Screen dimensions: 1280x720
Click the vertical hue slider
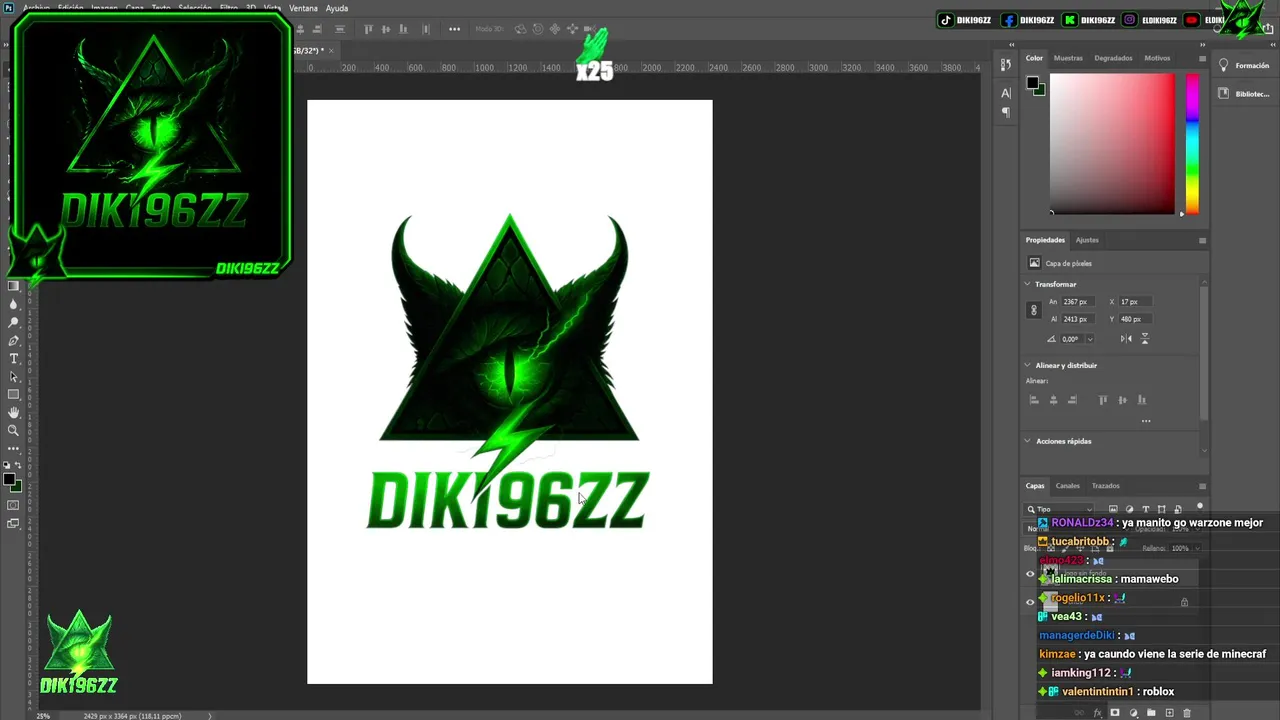pos(1192,143)
